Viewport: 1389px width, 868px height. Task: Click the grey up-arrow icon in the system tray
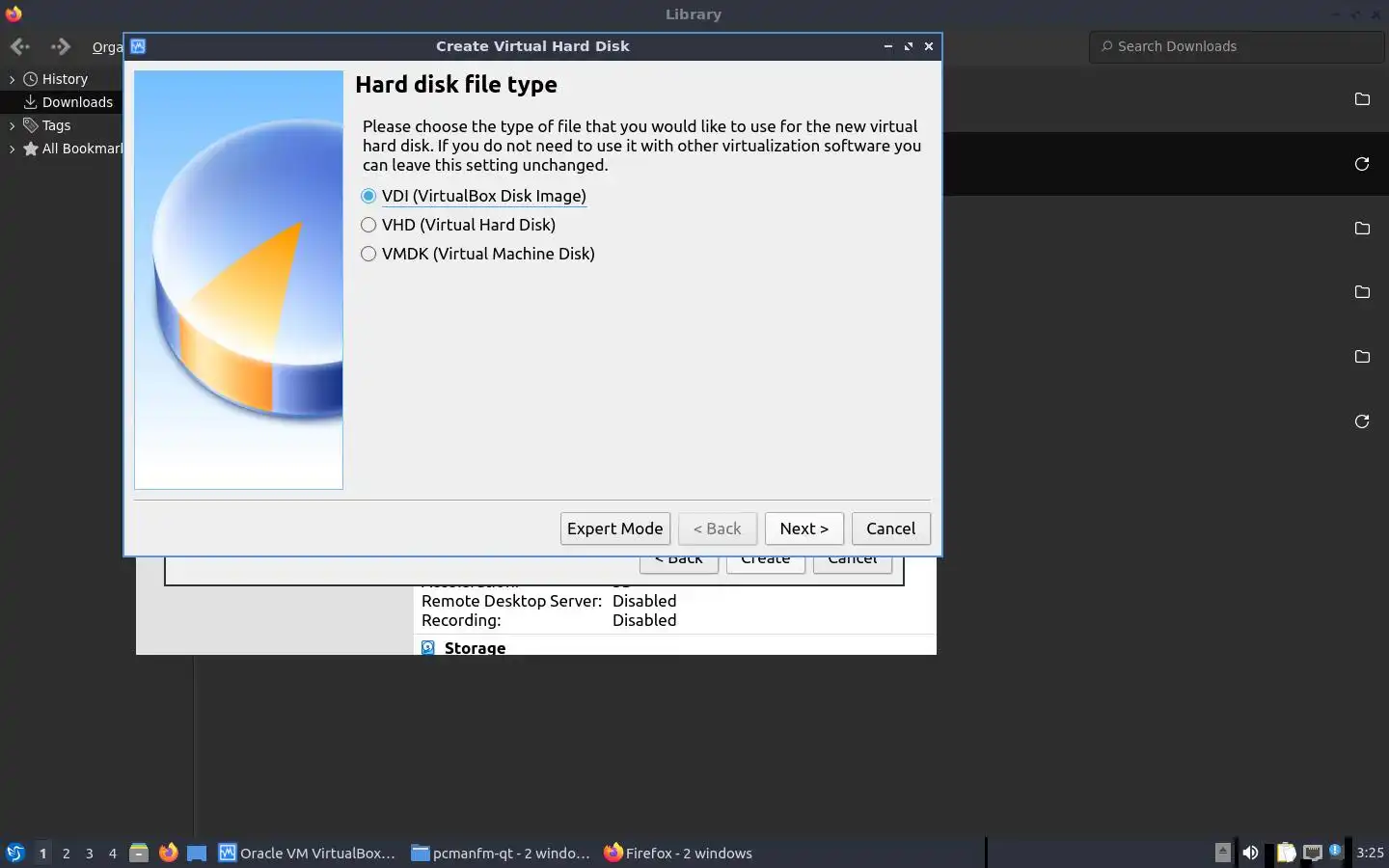1222,852
